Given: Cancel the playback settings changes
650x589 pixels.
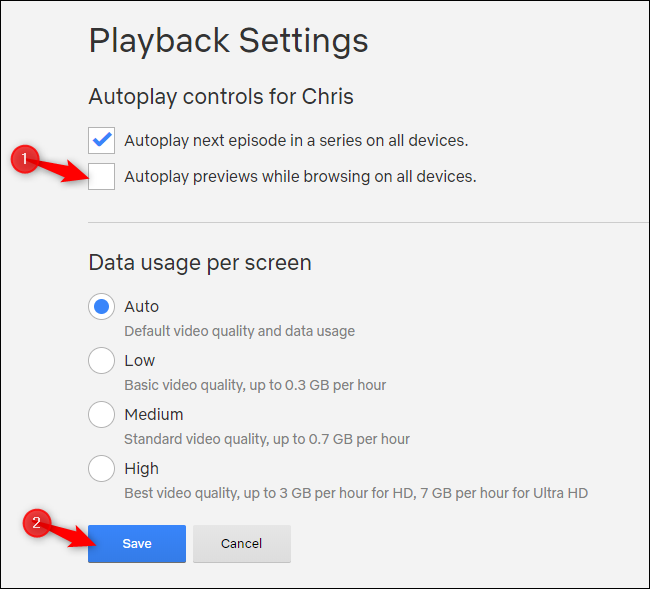Looking at the screenshot, I should [241, 544].
